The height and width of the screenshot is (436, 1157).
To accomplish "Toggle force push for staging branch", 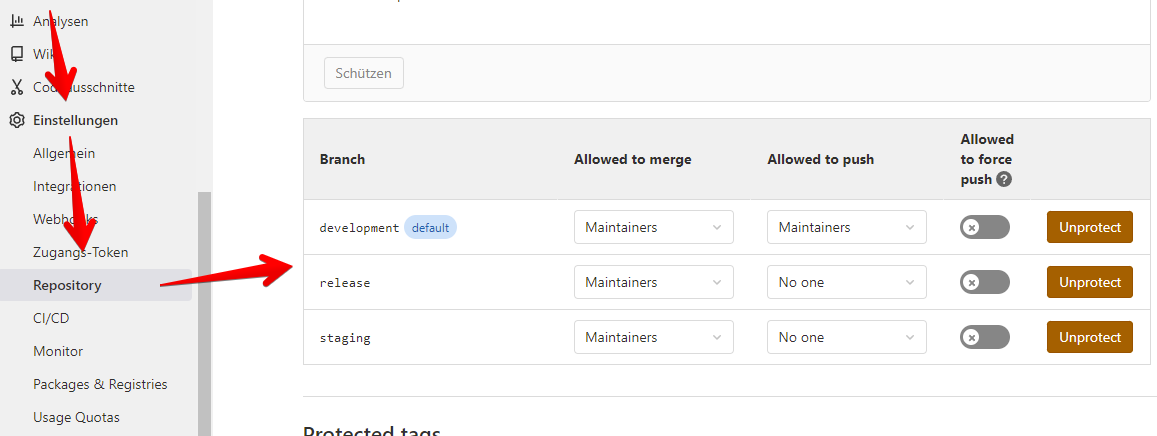I will [984, 337].
